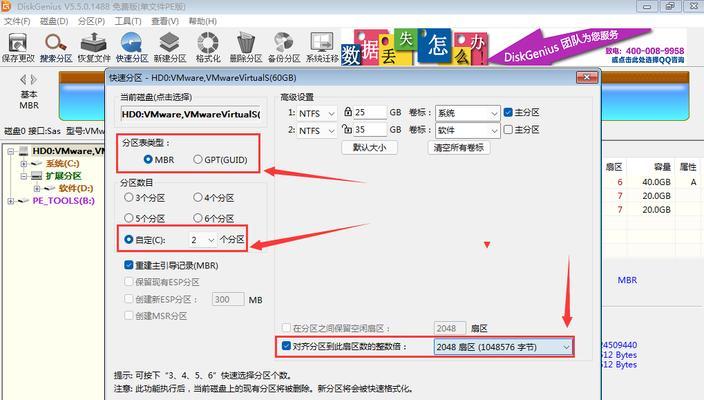The image size is (704, 400).
Task: Expand the 软件(D:) tree node
Action: pos(37,188)
